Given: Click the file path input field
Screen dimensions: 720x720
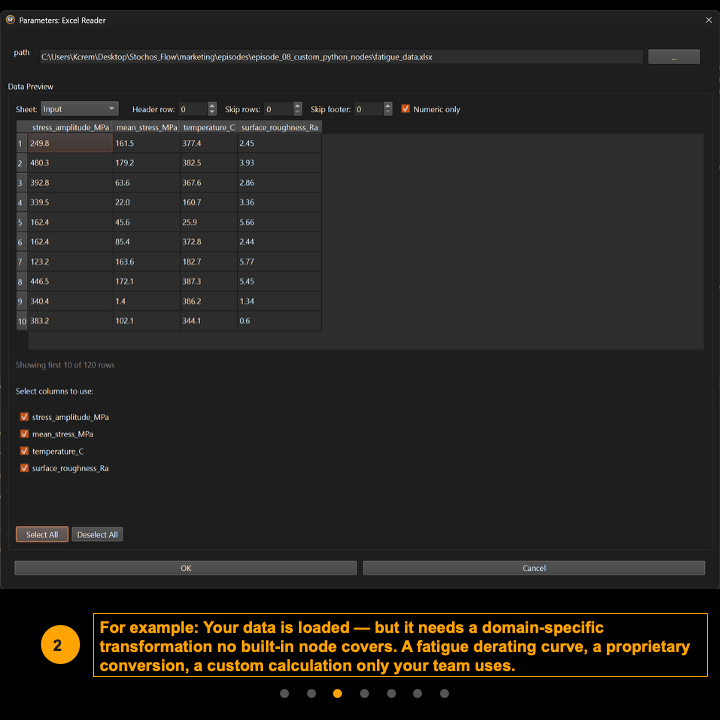Looking at the screenshot, I should 340,57.
